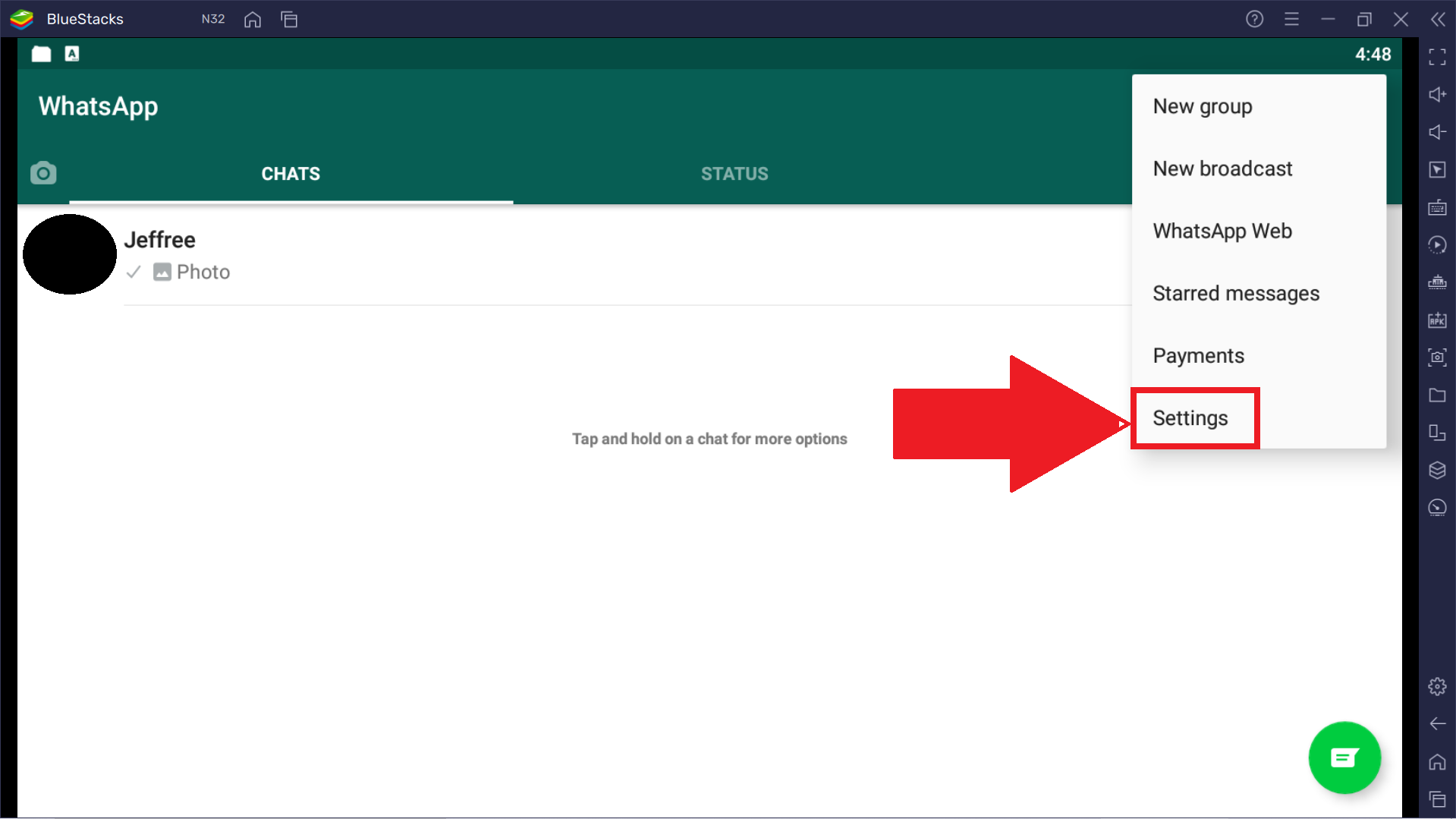Click the 4:48 clock in status bar
The width and height of the screenshot is (1456, 819).
[1373, 55]
